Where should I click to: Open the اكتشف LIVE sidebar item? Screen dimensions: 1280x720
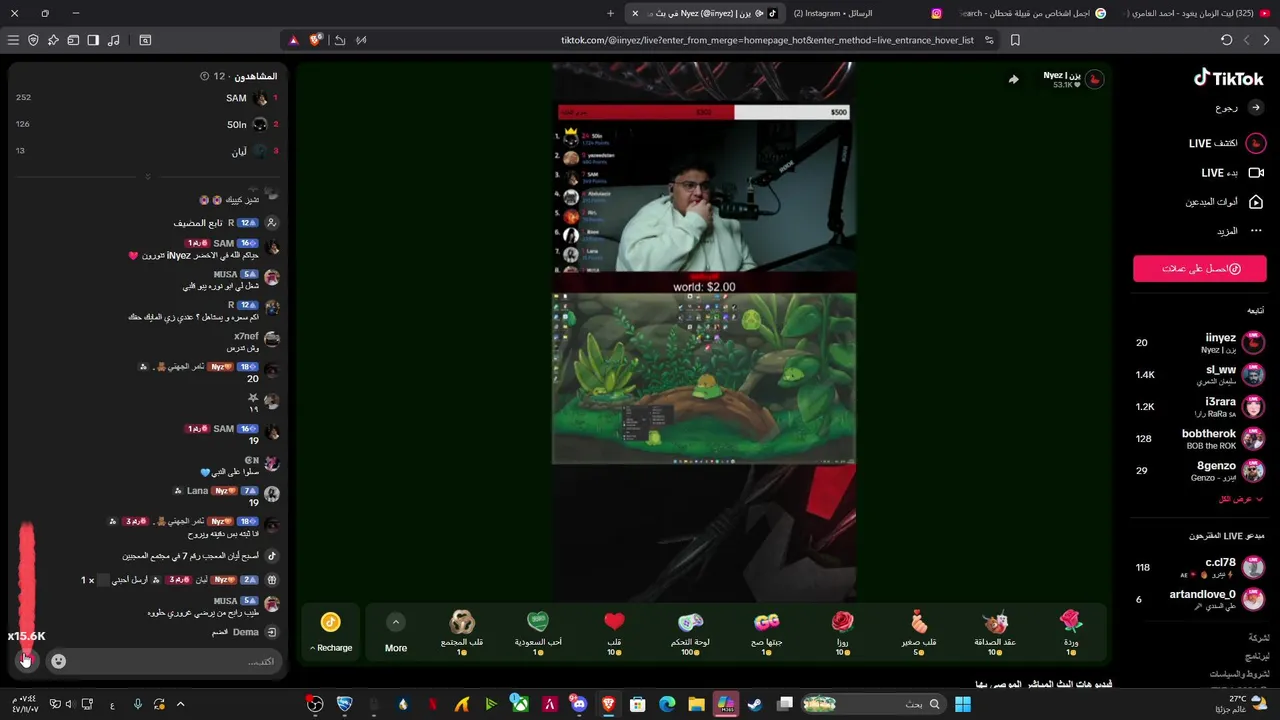1227,144
